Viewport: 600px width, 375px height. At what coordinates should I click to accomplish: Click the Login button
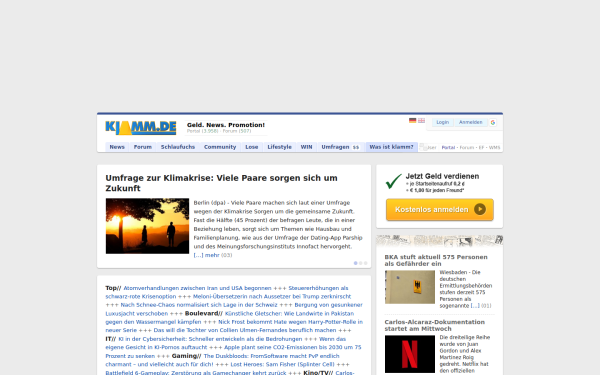point(442,122)
